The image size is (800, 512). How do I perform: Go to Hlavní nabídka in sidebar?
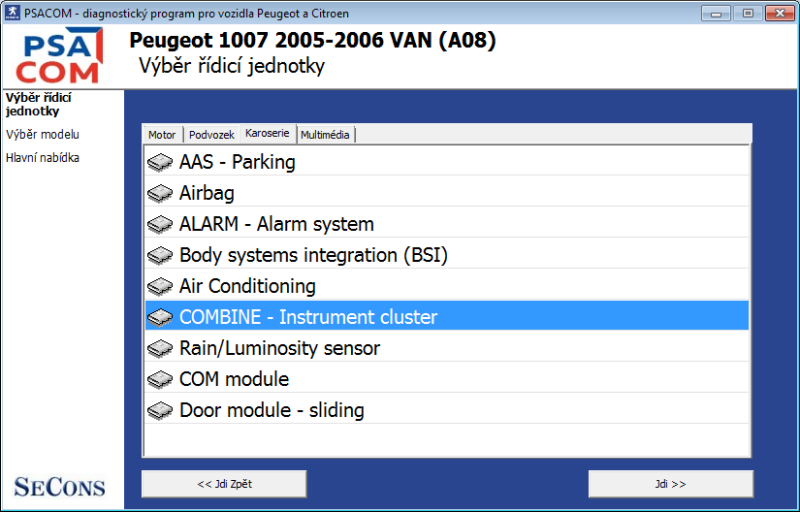coord(42,157)
